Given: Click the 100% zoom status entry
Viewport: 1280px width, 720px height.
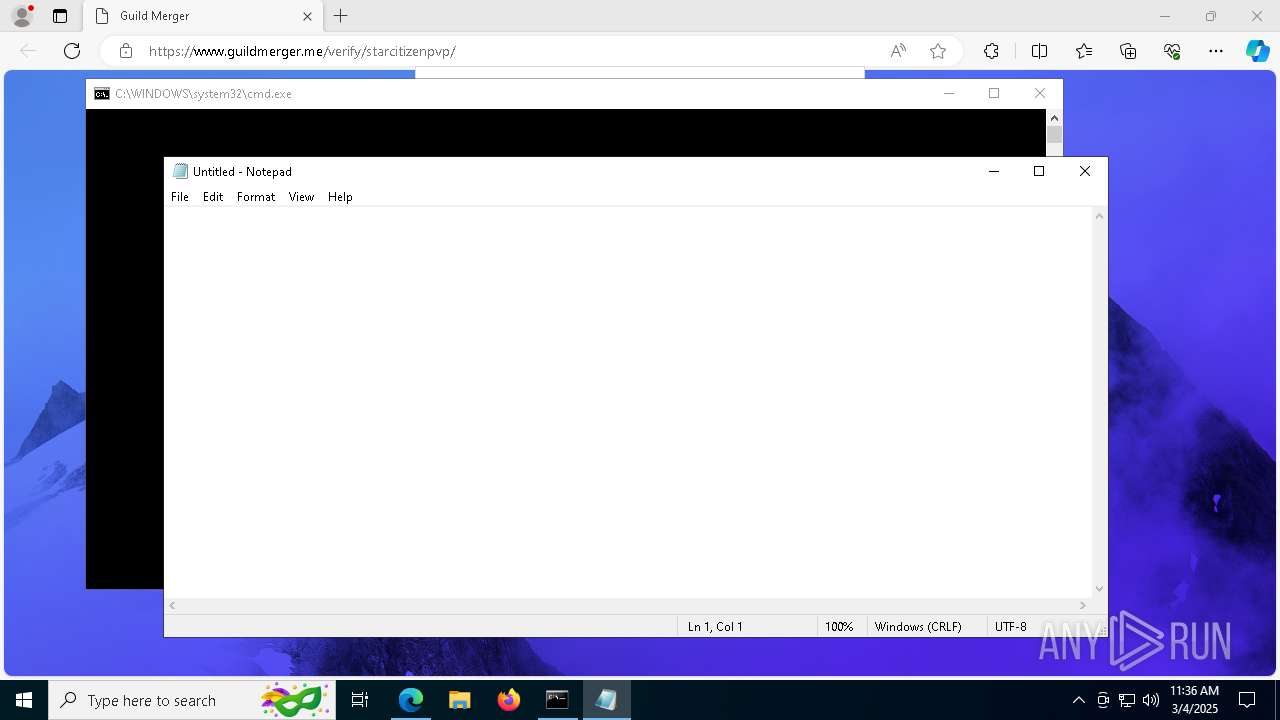Looking at the screenshot, I should 839,627.
